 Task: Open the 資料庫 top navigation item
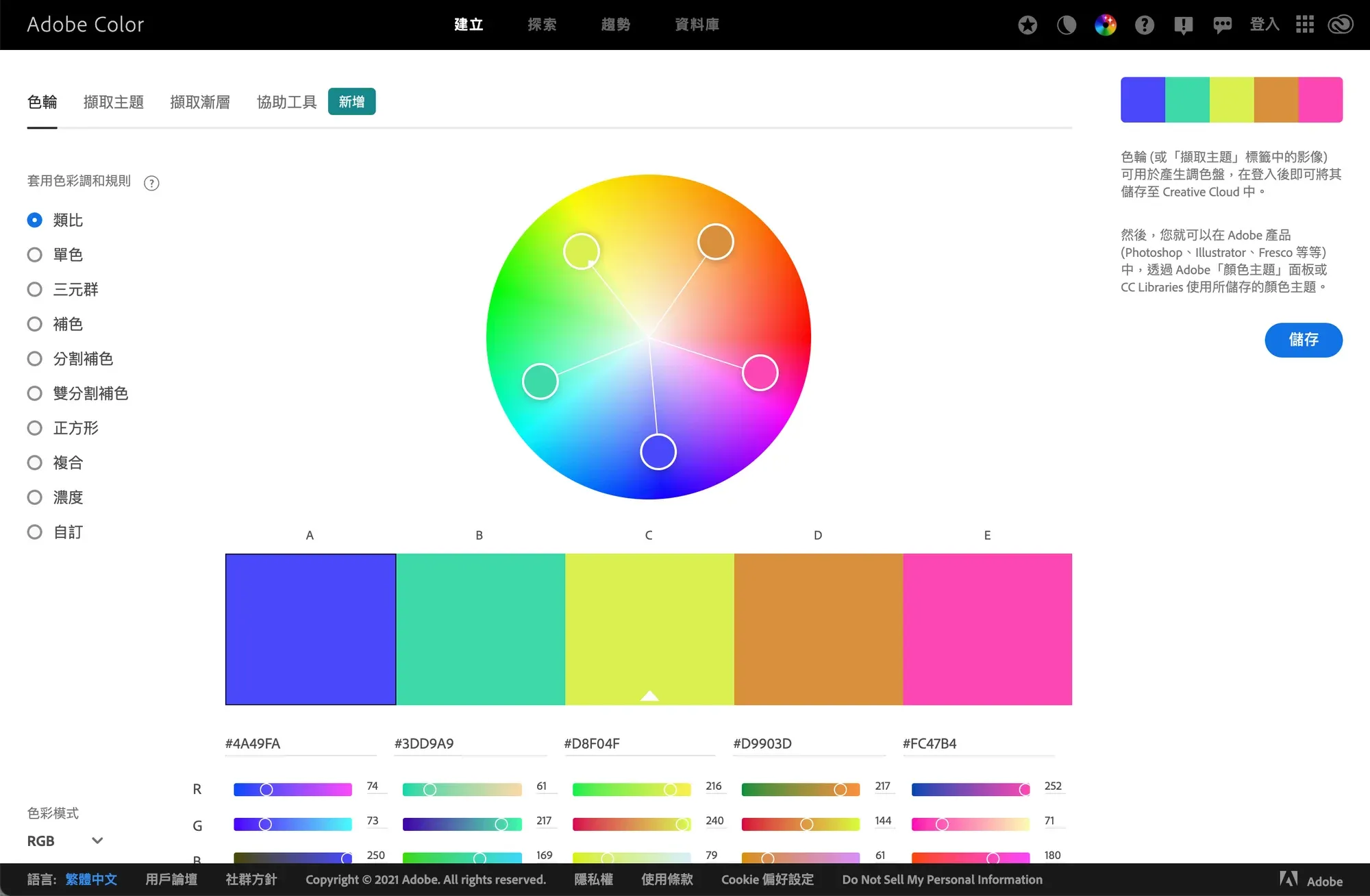click(697, 25)
